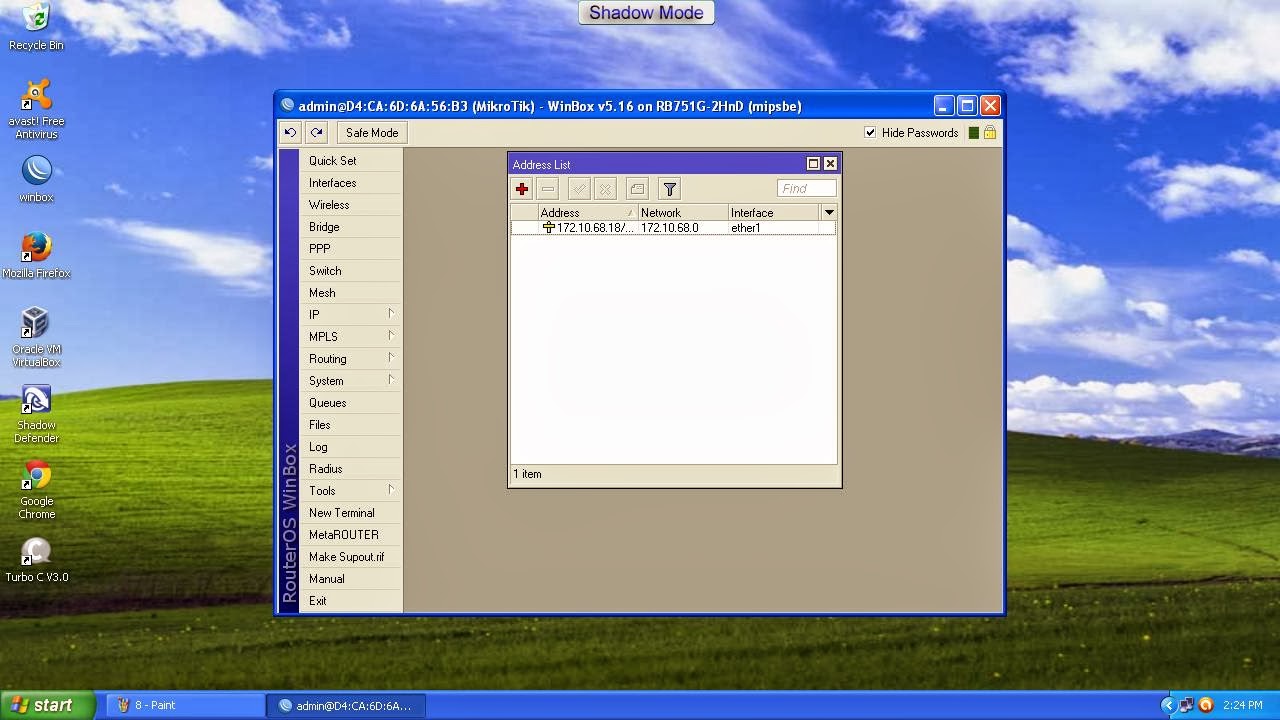
Task: Expand the Routing submenu
Action: click(350, 359)
